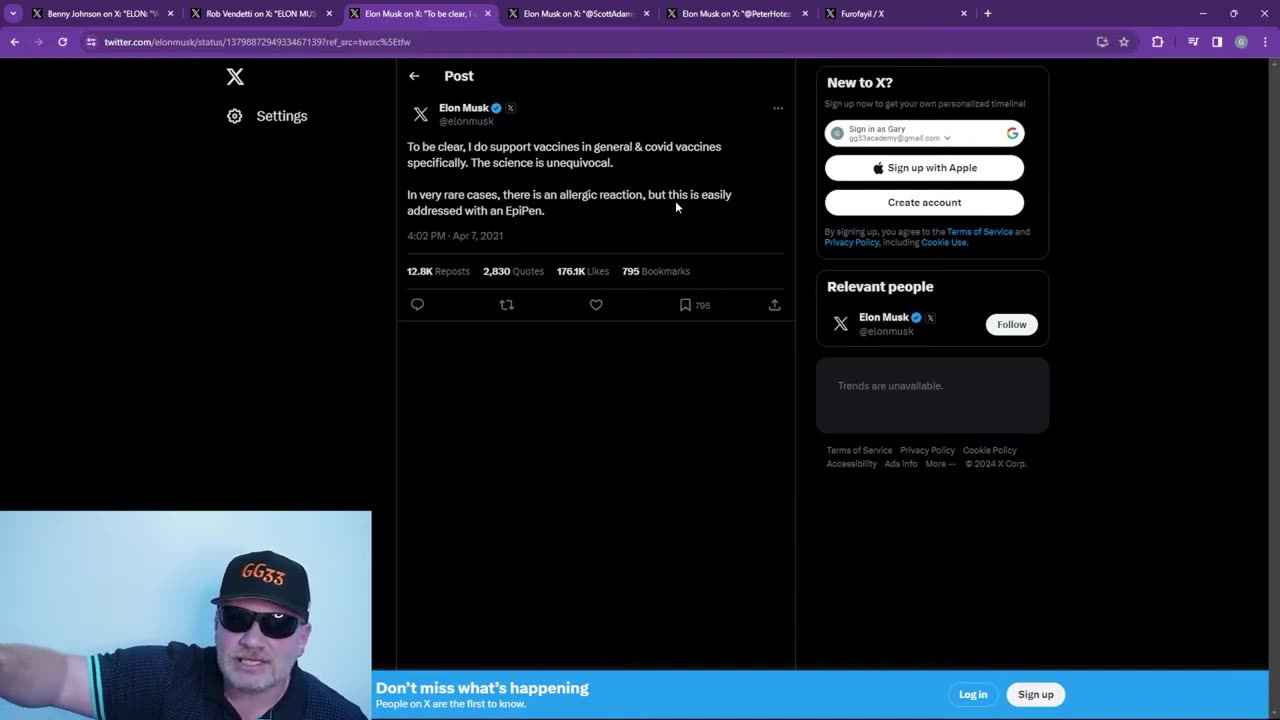Image resolution: width=1280 pixels, height=720 pixels.
Task: Open a new browser tab
Action: tap(988, 14)
